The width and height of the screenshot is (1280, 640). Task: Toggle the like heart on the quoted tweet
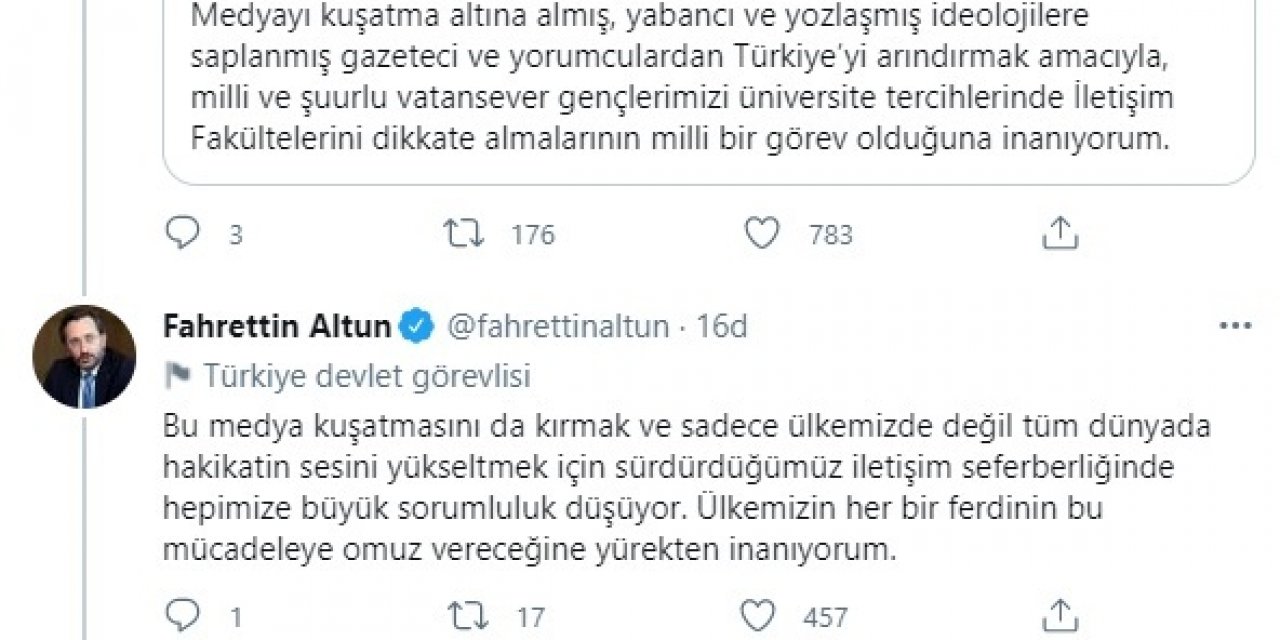[764, 232]
